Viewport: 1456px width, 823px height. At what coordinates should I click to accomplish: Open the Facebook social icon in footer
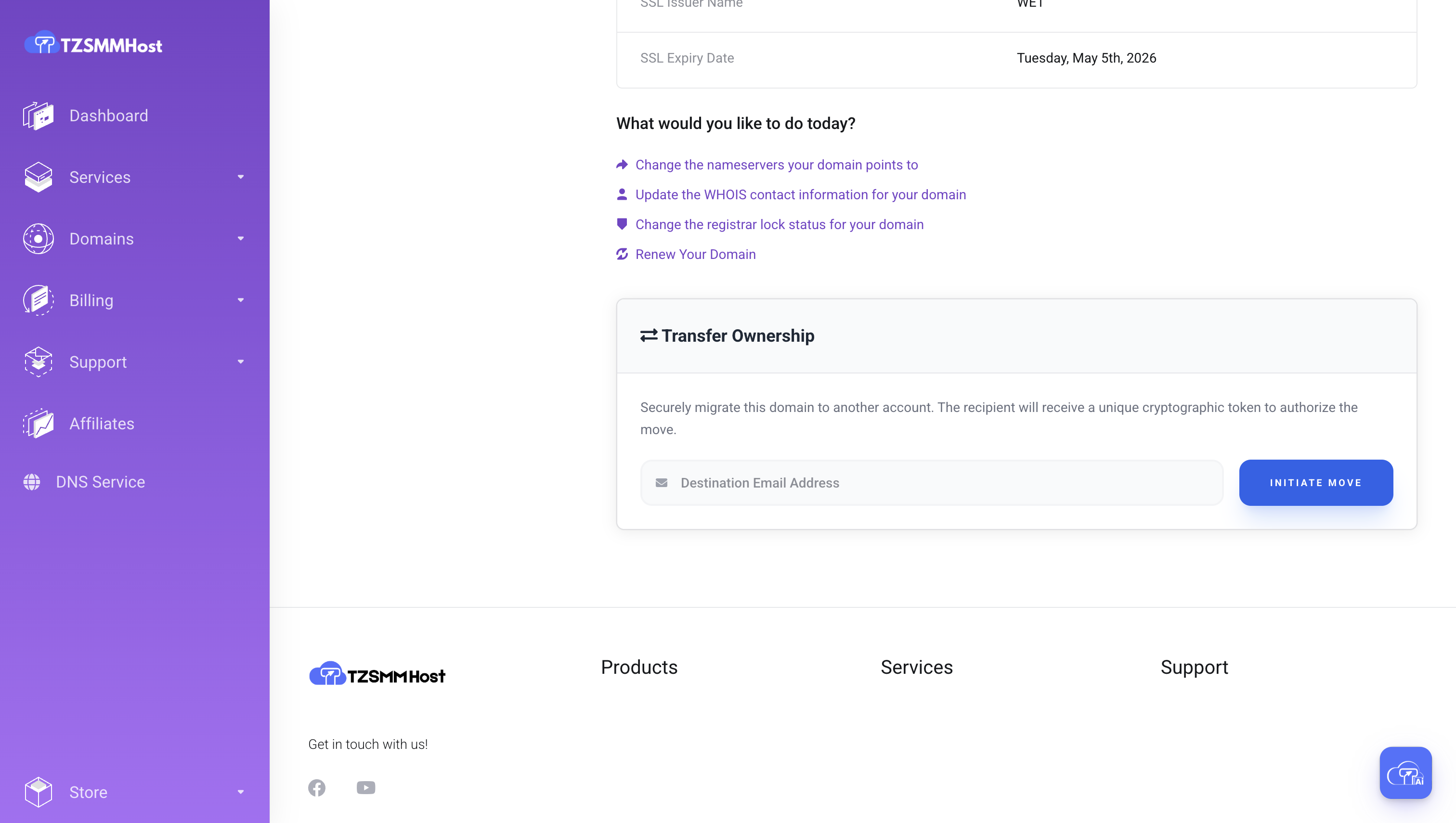317,787
